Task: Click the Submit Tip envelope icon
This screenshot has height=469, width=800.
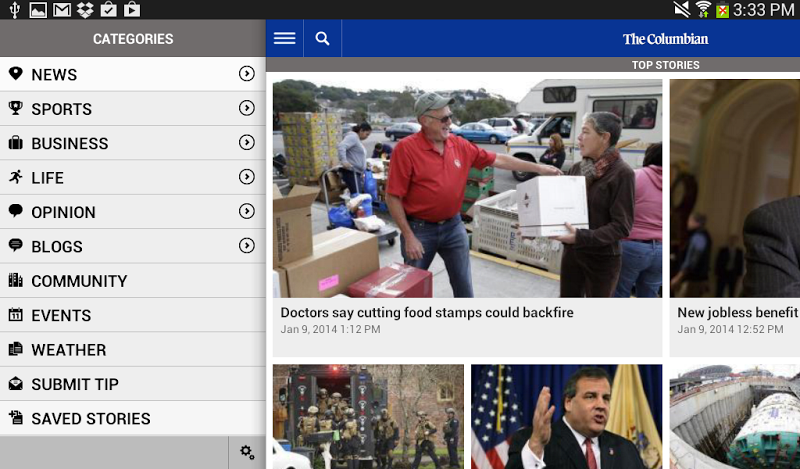Action: click(16, 383)
